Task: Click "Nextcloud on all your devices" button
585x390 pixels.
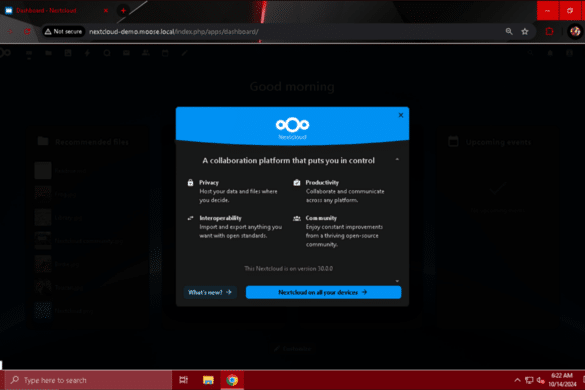Action: tap(323, 292)
